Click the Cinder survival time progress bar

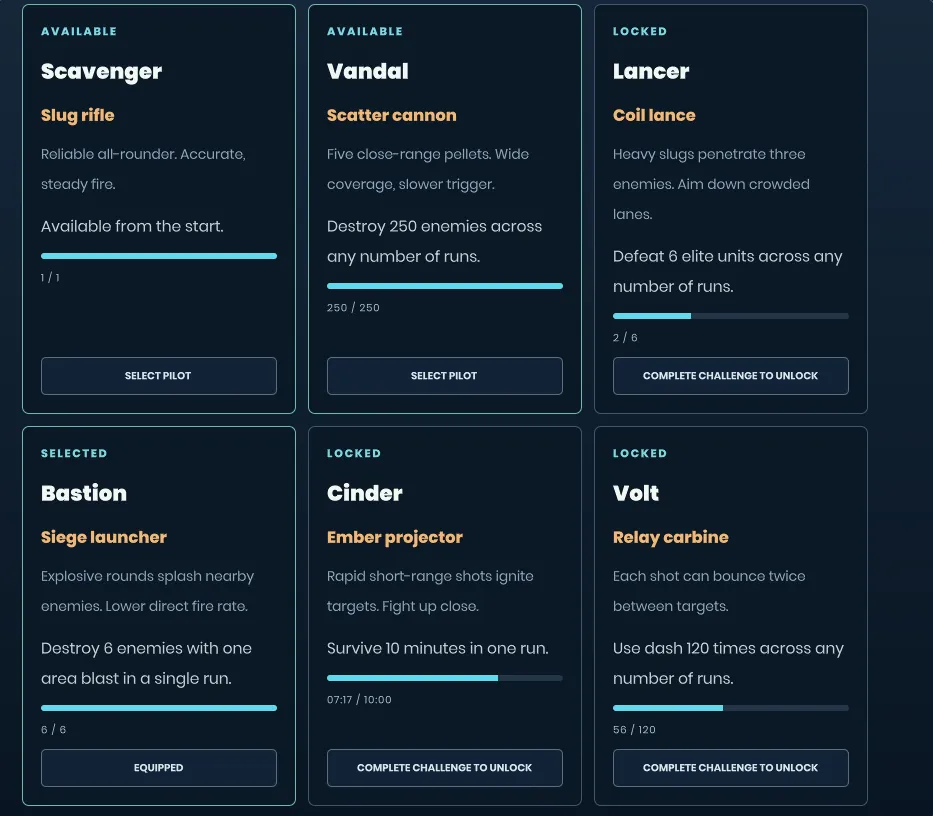444,678
